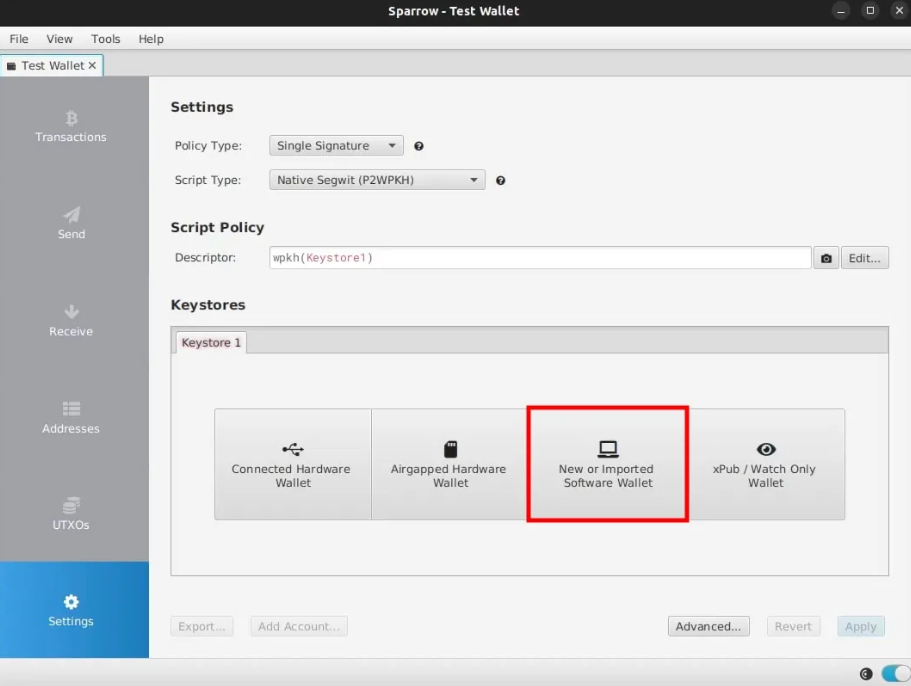Minimize the Sparrow window
This screenshot has width=911, height=686.
tap(841, 11)
